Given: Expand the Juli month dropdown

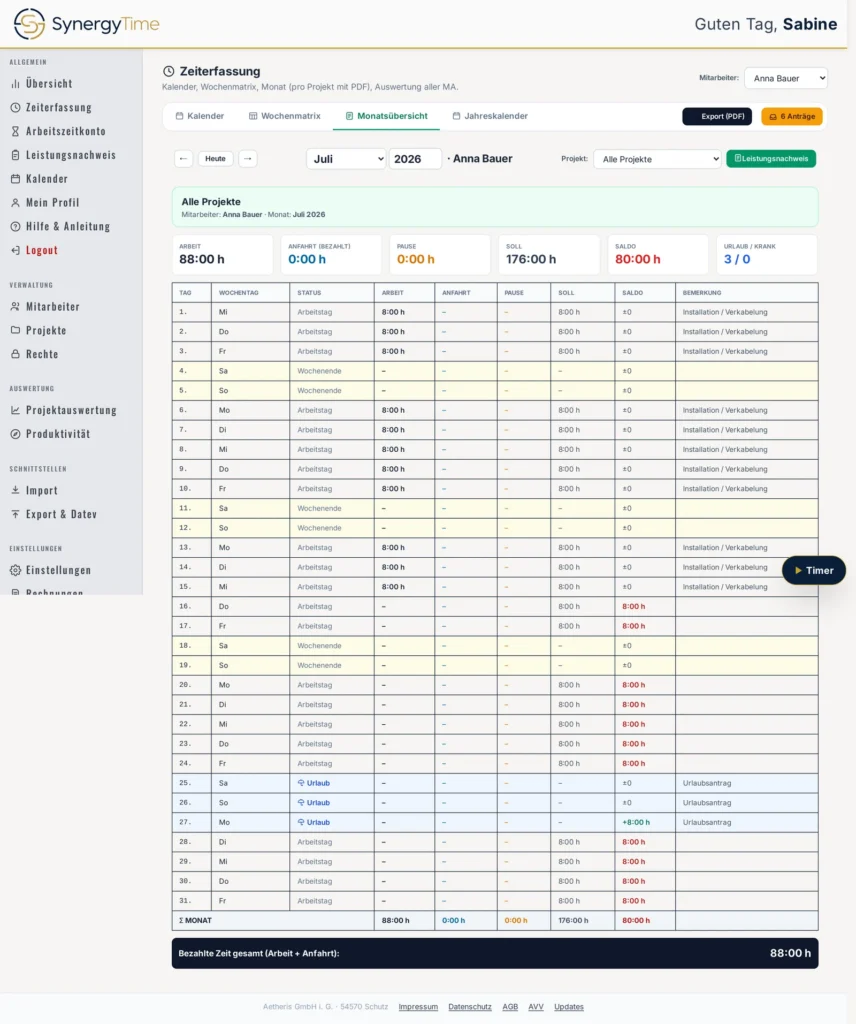Looking at the screenshot, I should click(346, 159).
